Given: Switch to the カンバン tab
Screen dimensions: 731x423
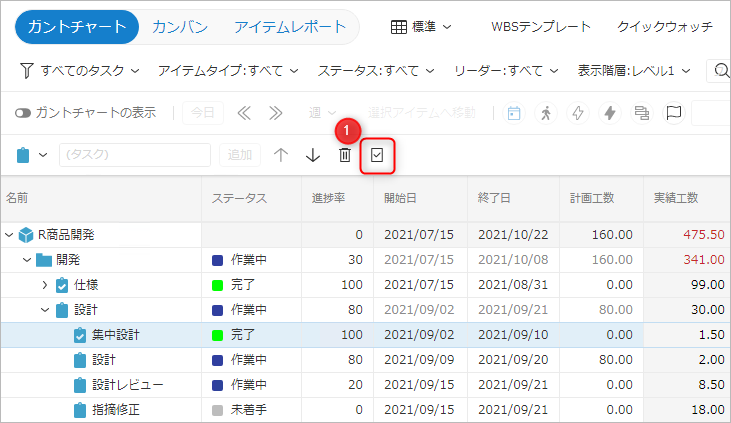Looking at the screenshot, I should [x=179, y=27].
